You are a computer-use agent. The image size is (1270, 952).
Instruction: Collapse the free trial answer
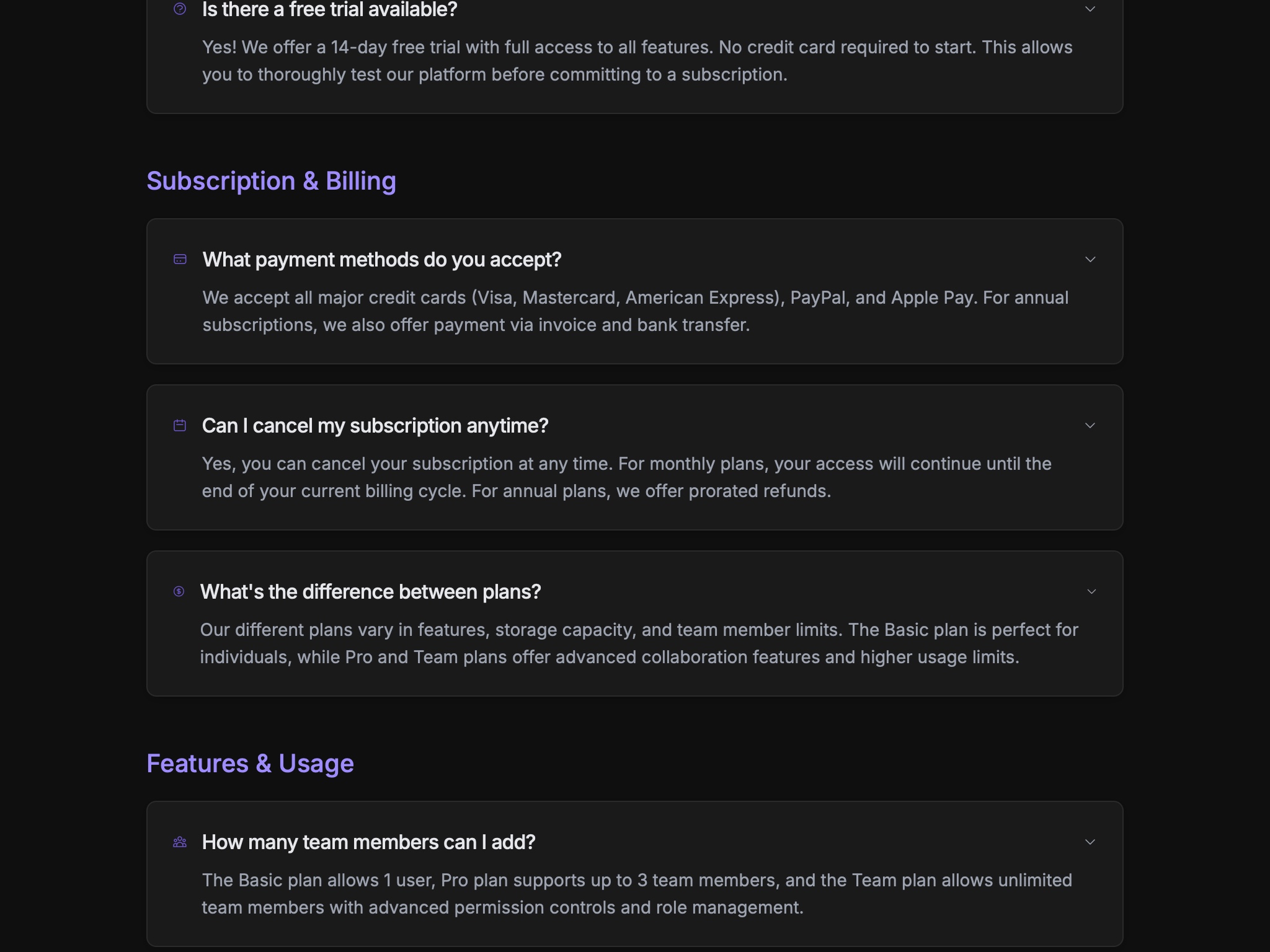[x=1091, y=8]
